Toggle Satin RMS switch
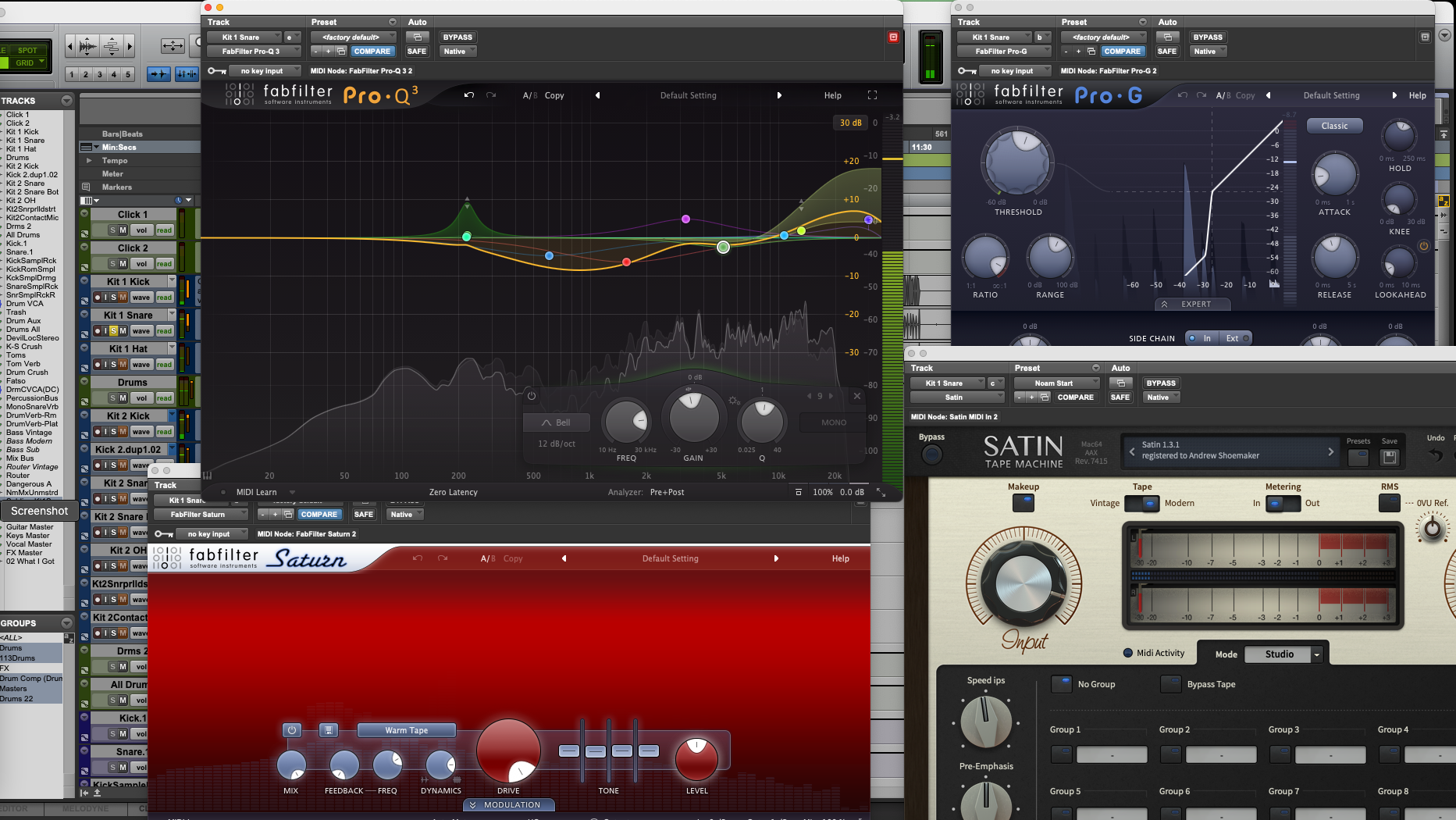This screenshot has width=1456, height=820. pyautogui.click(x=1390, y=503)
